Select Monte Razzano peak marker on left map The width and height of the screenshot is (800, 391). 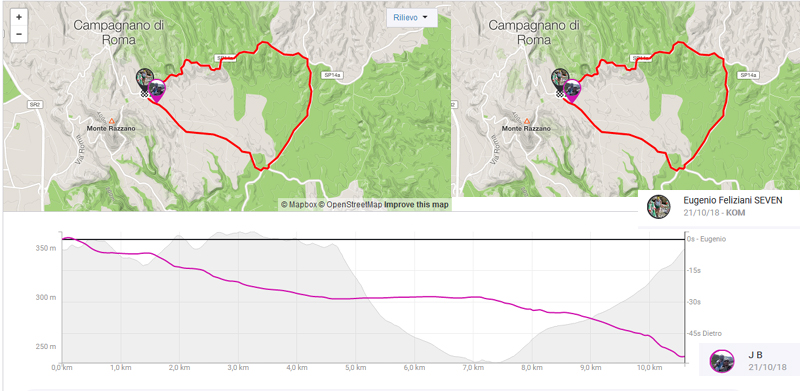[111, 120]
